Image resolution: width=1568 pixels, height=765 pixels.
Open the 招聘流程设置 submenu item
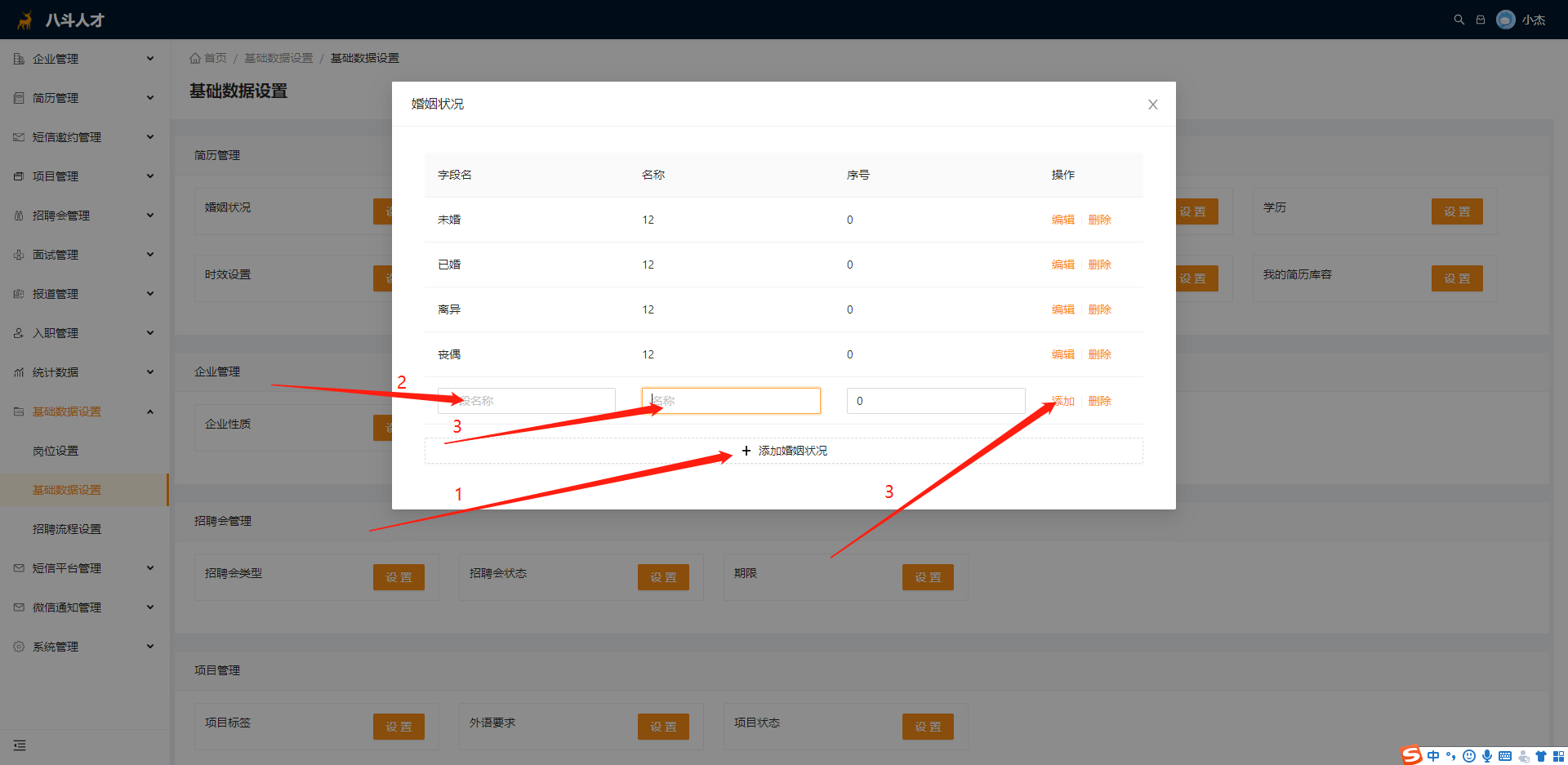85,529
